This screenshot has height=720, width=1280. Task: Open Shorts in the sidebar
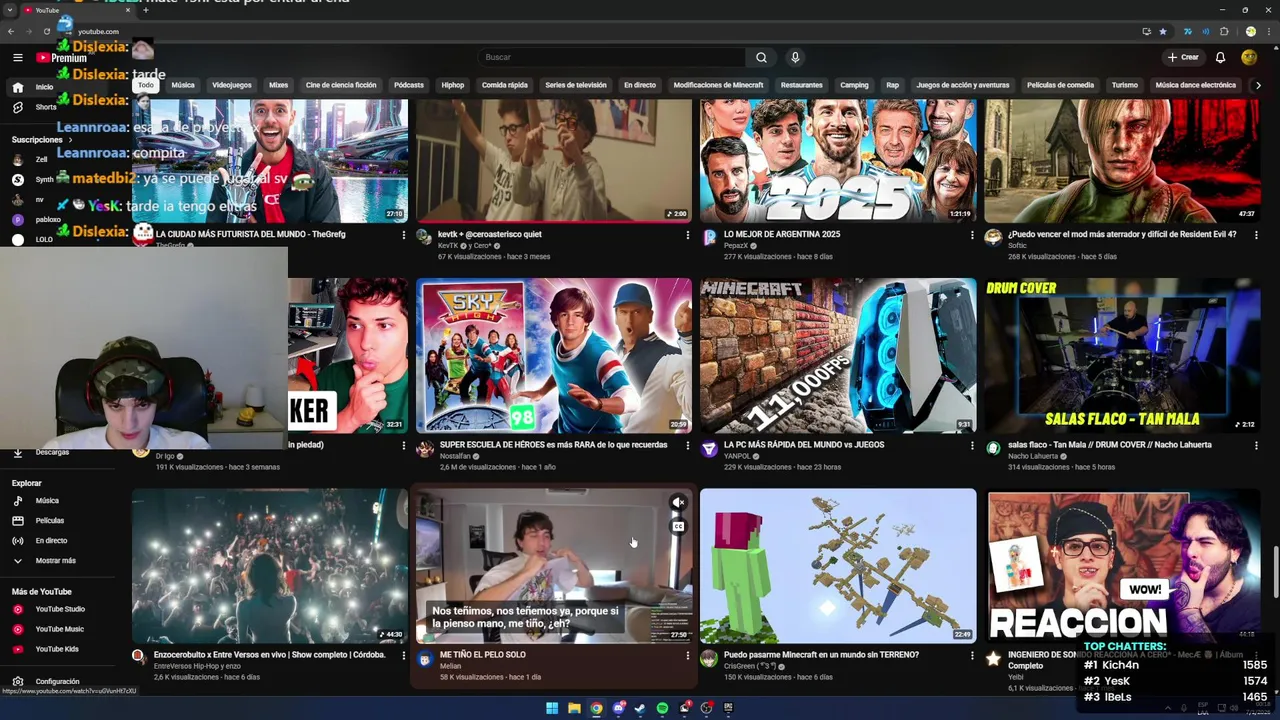(x=46, y=107)
